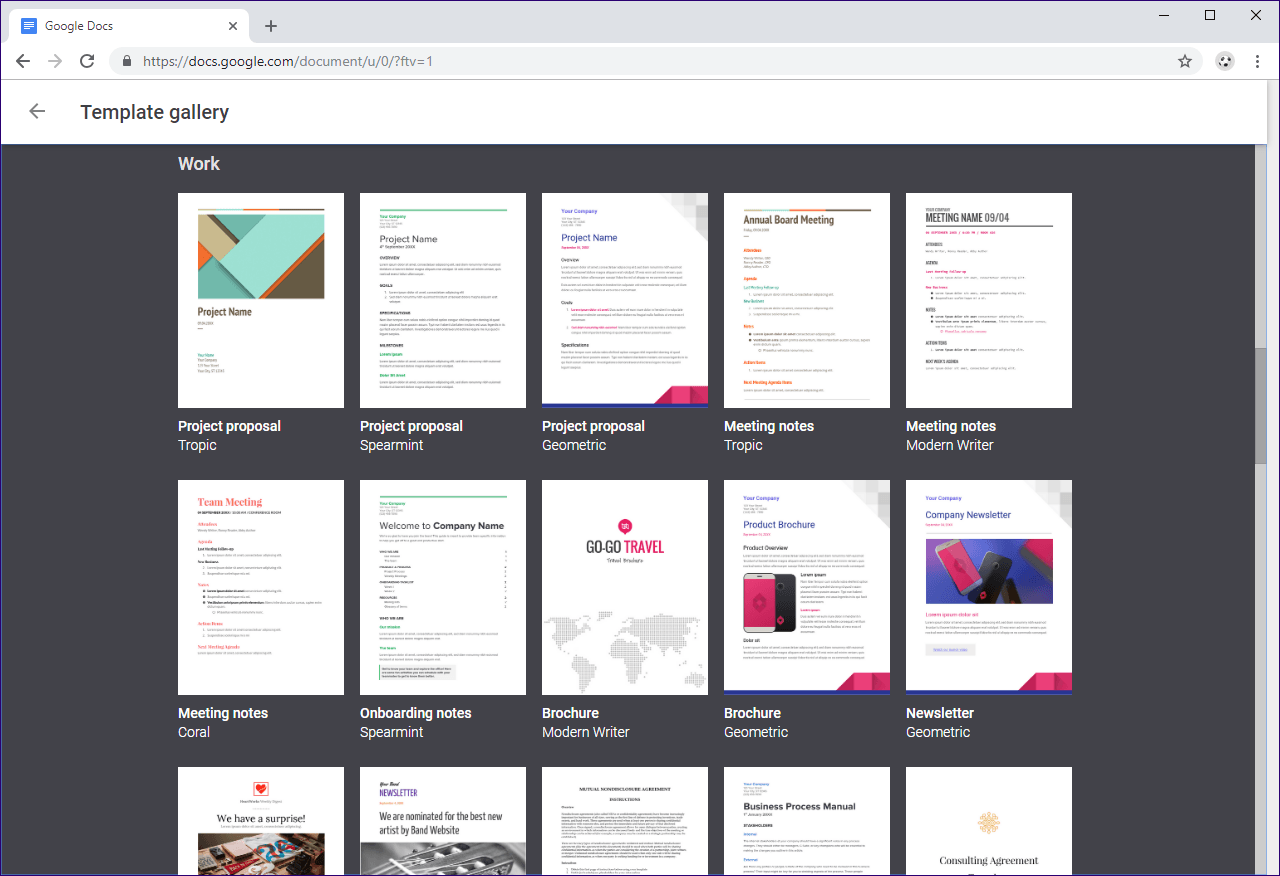Open the Newsletter Geometric template thumbnail
The width and height of the screenshot is (1280, 876).
point(989,587)
